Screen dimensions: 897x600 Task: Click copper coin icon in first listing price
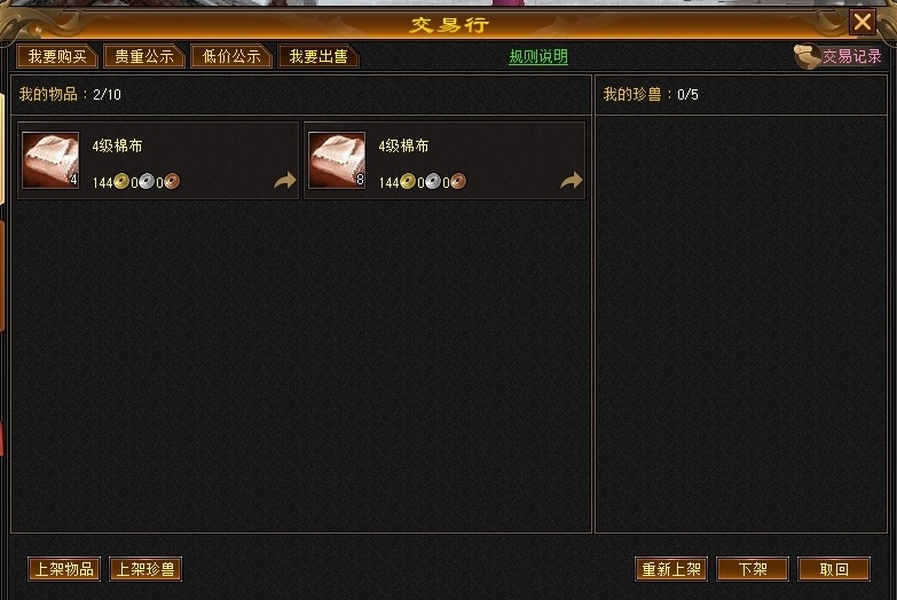[172, 181]
